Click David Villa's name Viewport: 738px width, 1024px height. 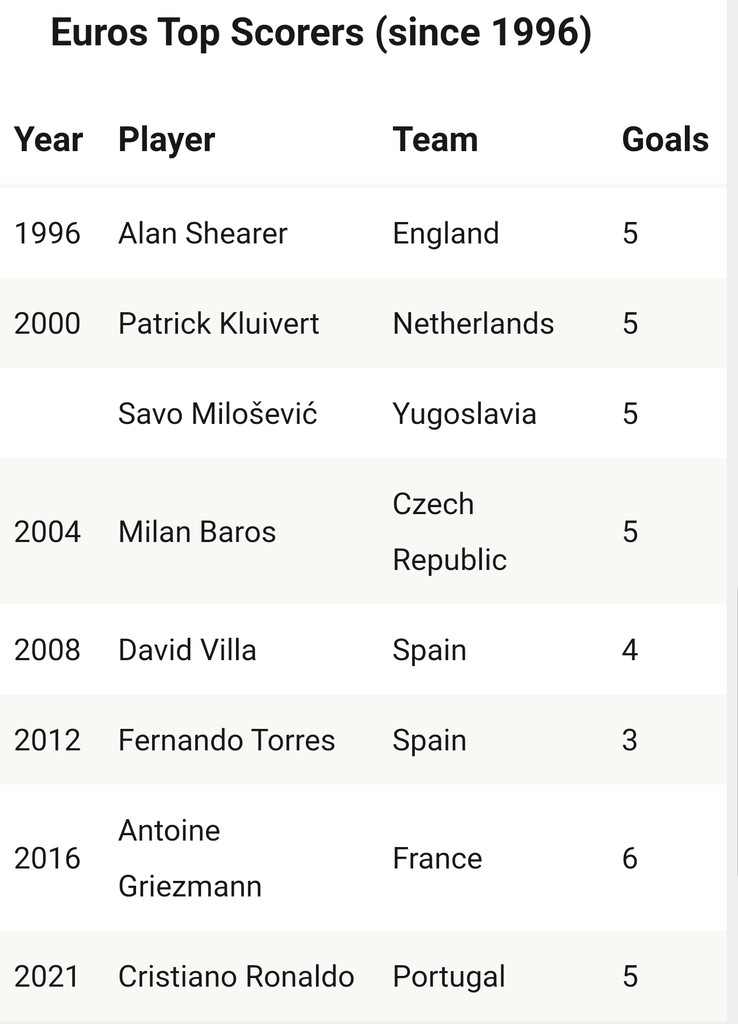[x=187, y=650]
